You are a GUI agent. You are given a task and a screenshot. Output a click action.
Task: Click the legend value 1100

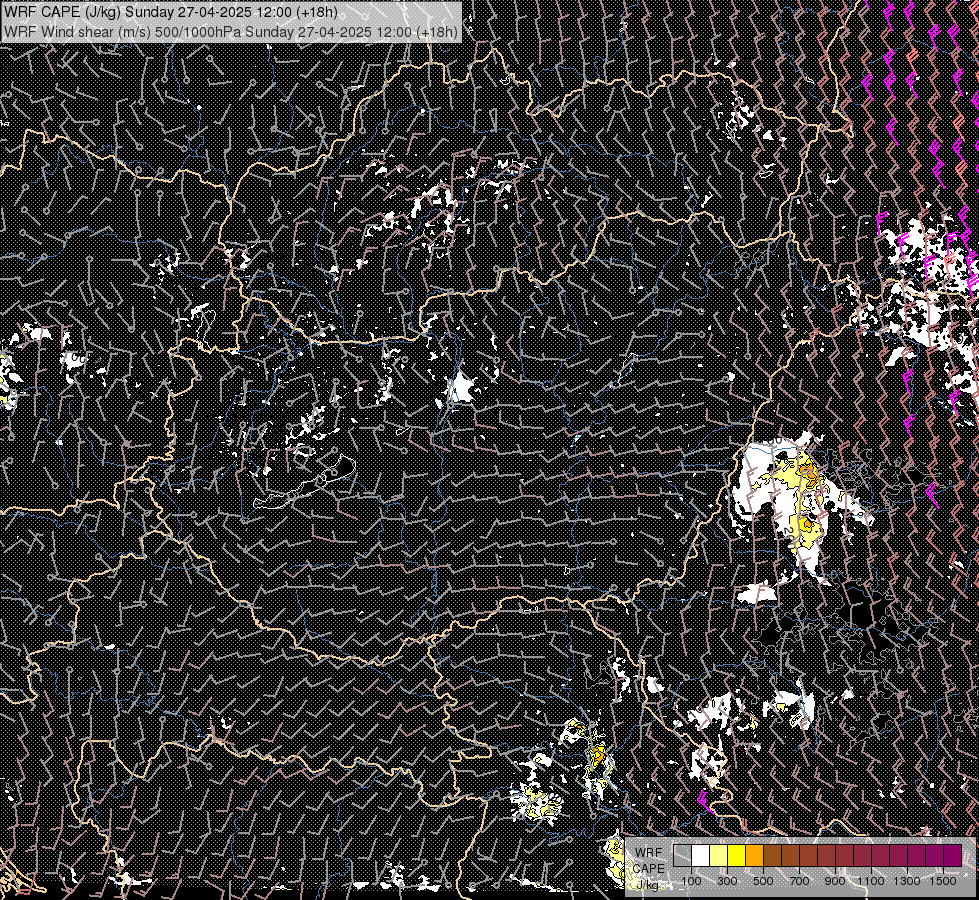871,881
